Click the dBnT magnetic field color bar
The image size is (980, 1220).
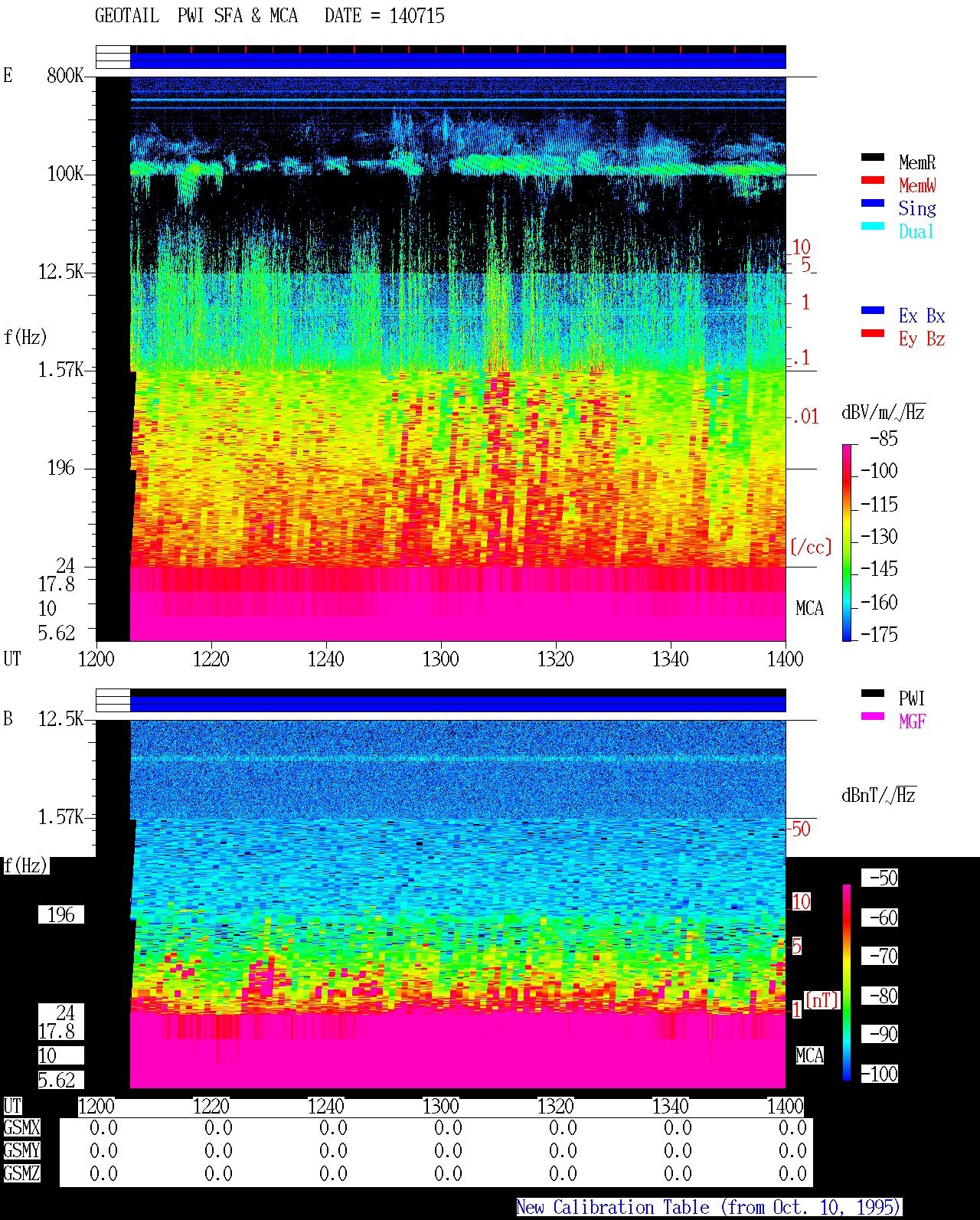[x=847, y=983]
